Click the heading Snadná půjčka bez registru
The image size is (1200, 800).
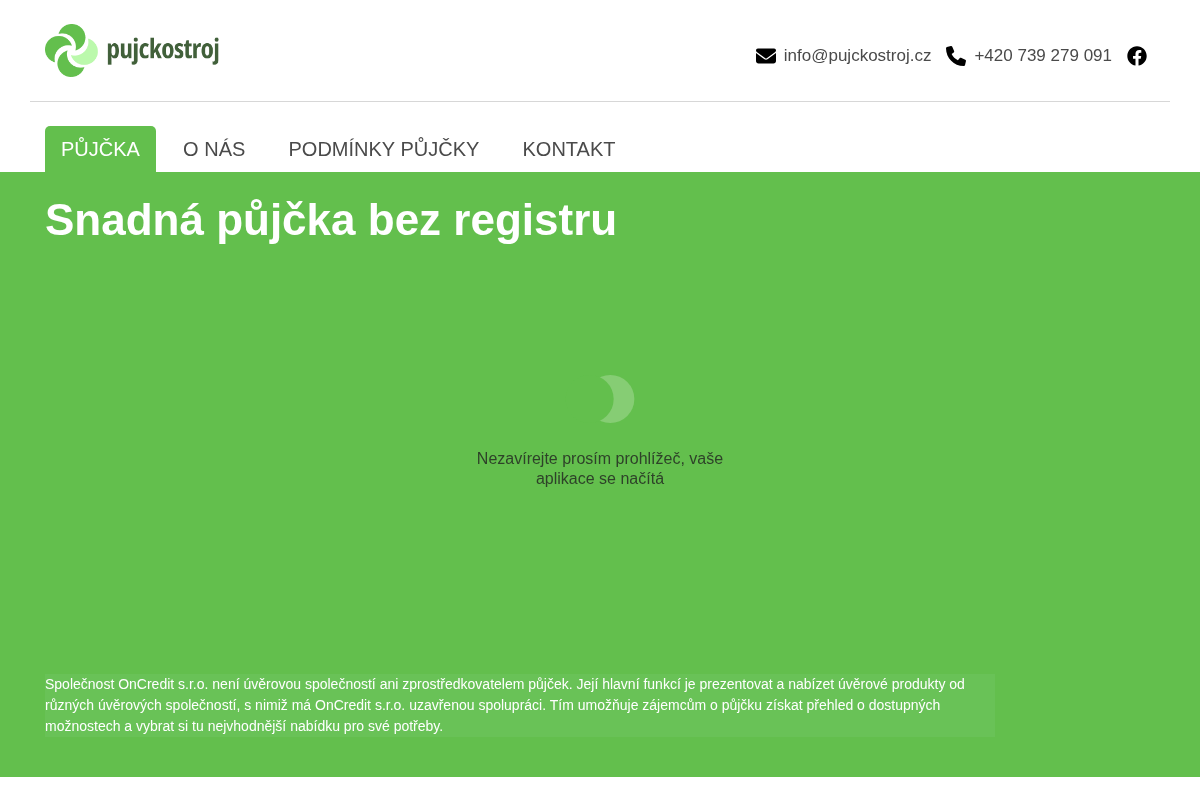pos(331,220)
